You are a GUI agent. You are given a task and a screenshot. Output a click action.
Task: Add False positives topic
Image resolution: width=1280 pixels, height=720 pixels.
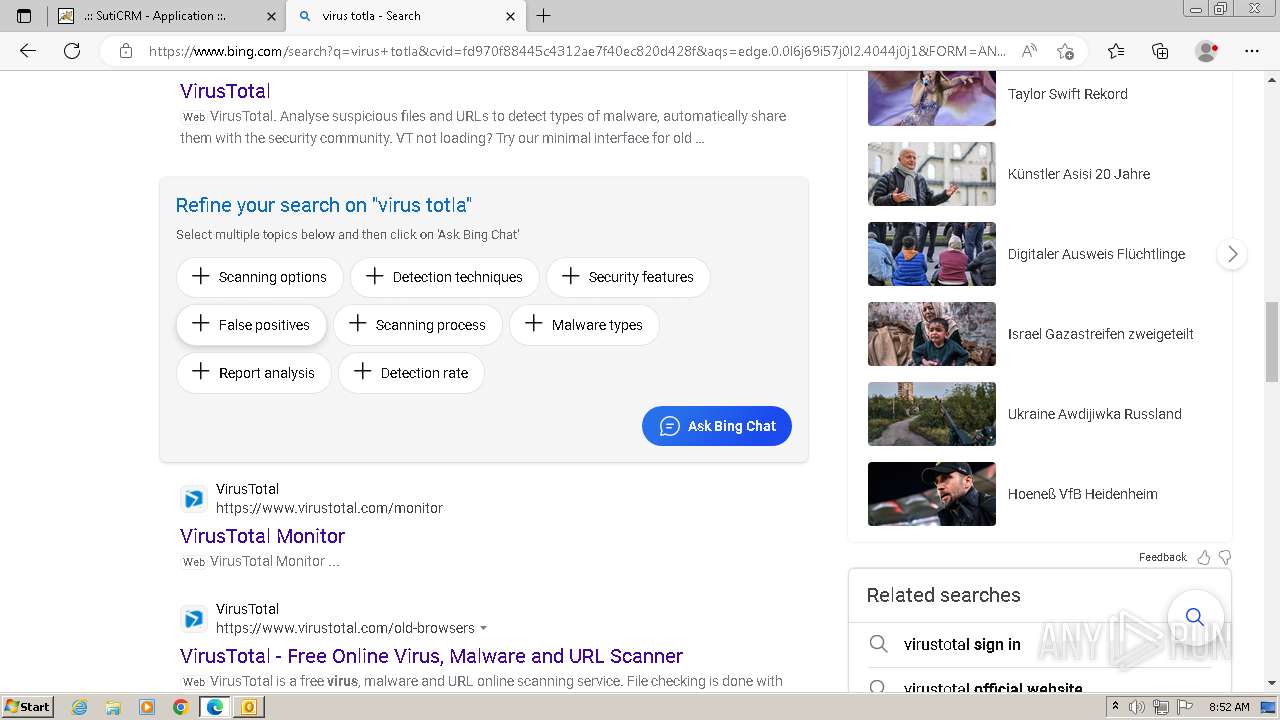(x=252, y=325)
